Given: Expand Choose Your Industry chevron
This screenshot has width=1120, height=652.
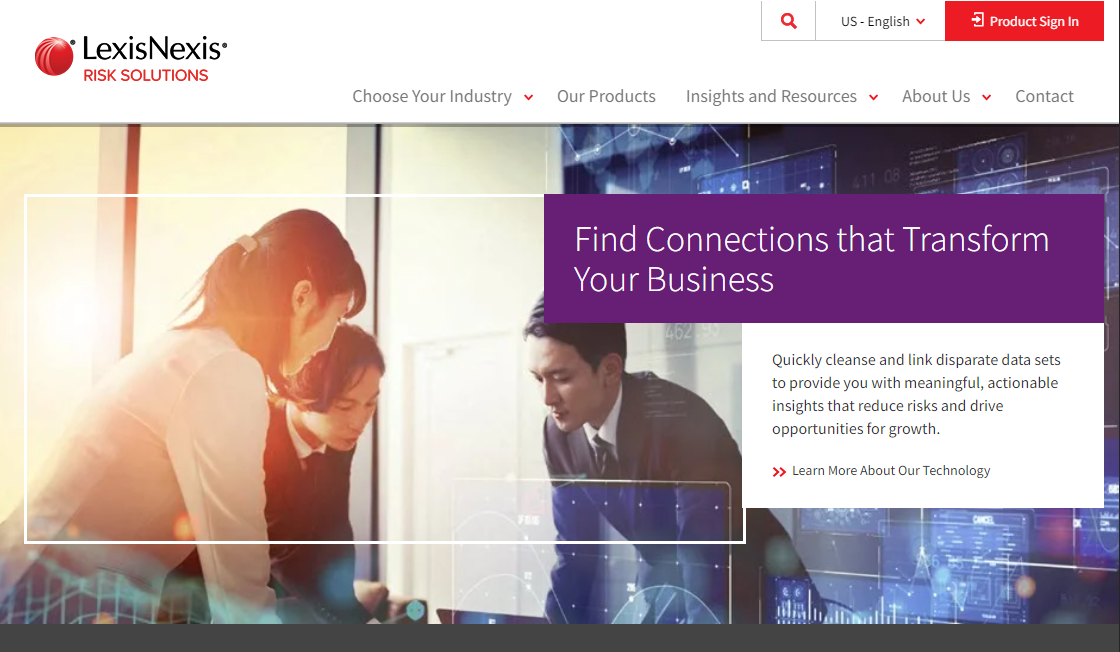Looking at the screenshot, I should [x=529, y=98].
